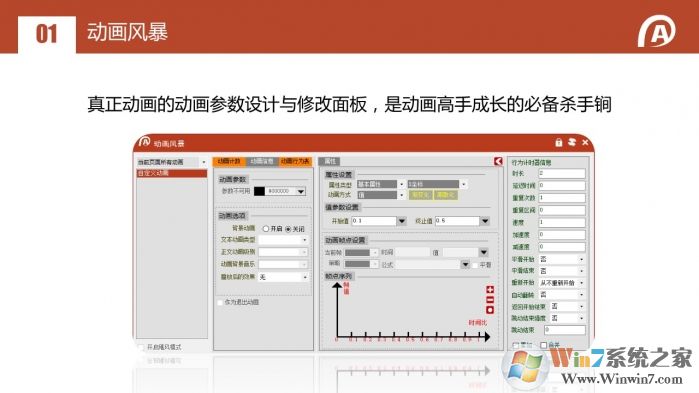The image size is (699, 393).
Task: Click the 重复区间 input field
Action: pos(562,210)
